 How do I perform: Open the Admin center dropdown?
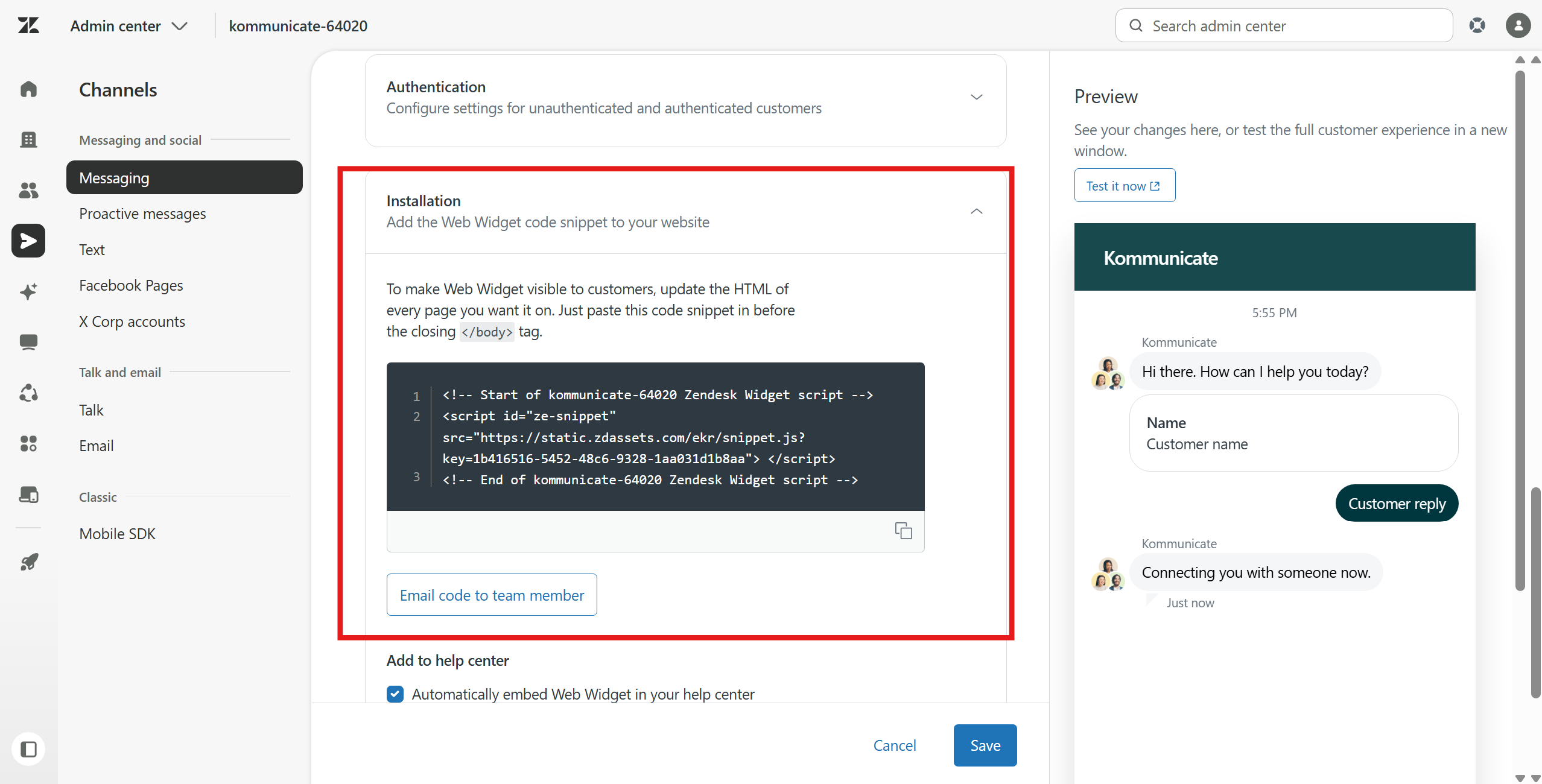129,26
